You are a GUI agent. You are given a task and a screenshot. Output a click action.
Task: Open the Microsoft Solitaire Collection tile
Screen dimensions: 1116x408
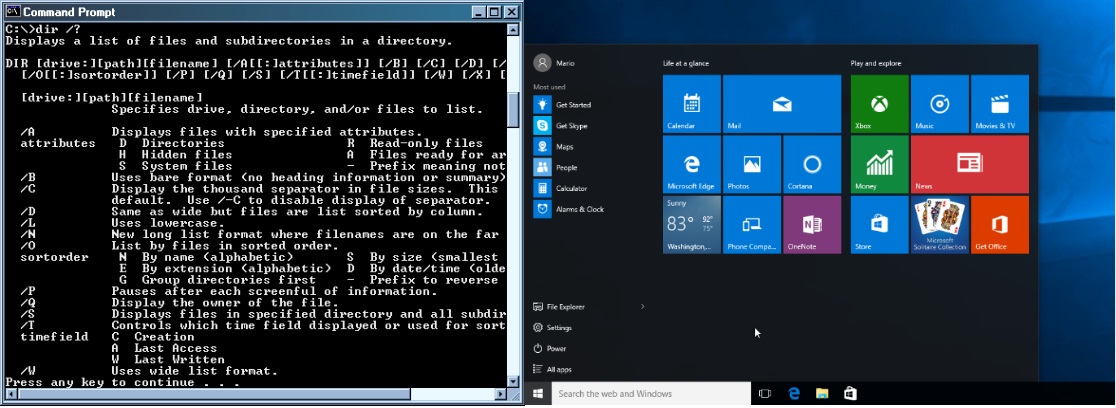coord(939,225)
